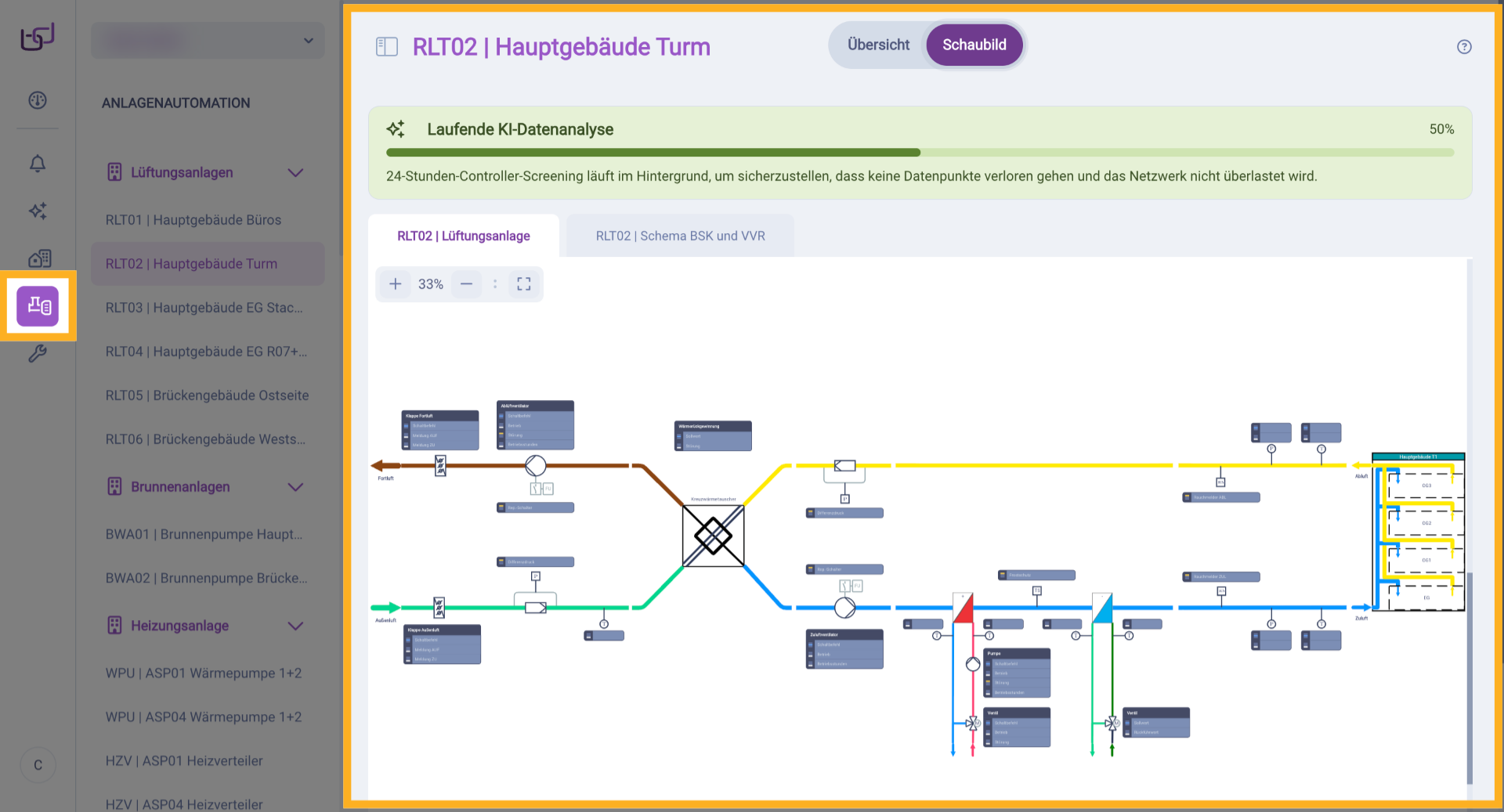Open the dashboard gauge icon in sidebar
The image size is (1504, 812).
38,100
